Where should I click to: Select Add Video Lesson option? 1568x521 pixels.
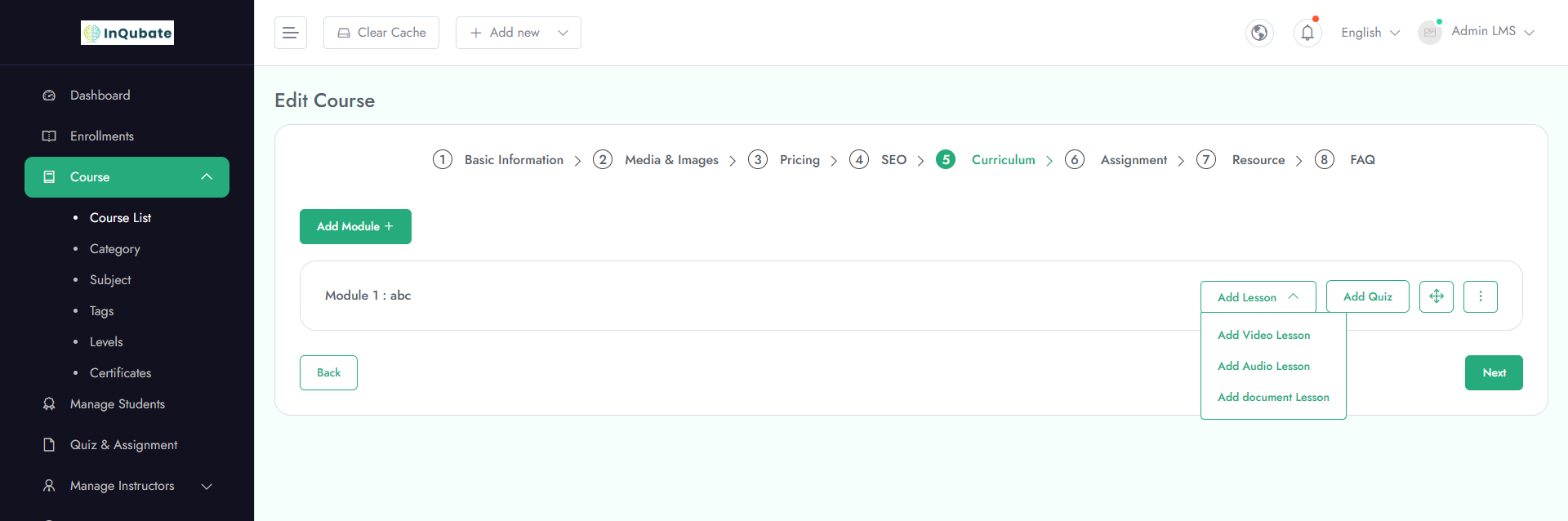coord(1263,335)
